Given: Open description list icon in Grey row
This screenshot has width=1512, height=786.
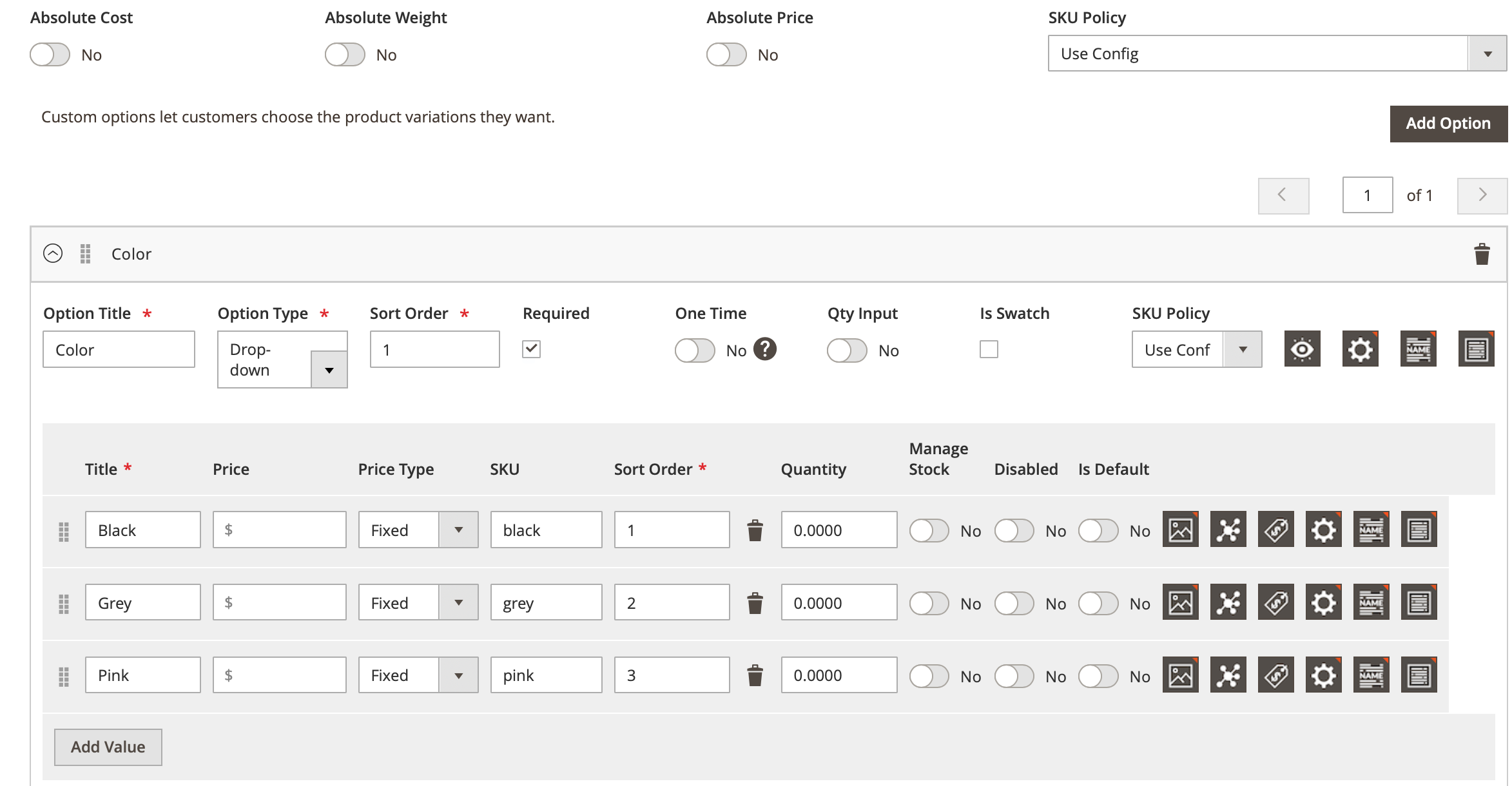Looking at the screenshot, I should [1419, 603].
